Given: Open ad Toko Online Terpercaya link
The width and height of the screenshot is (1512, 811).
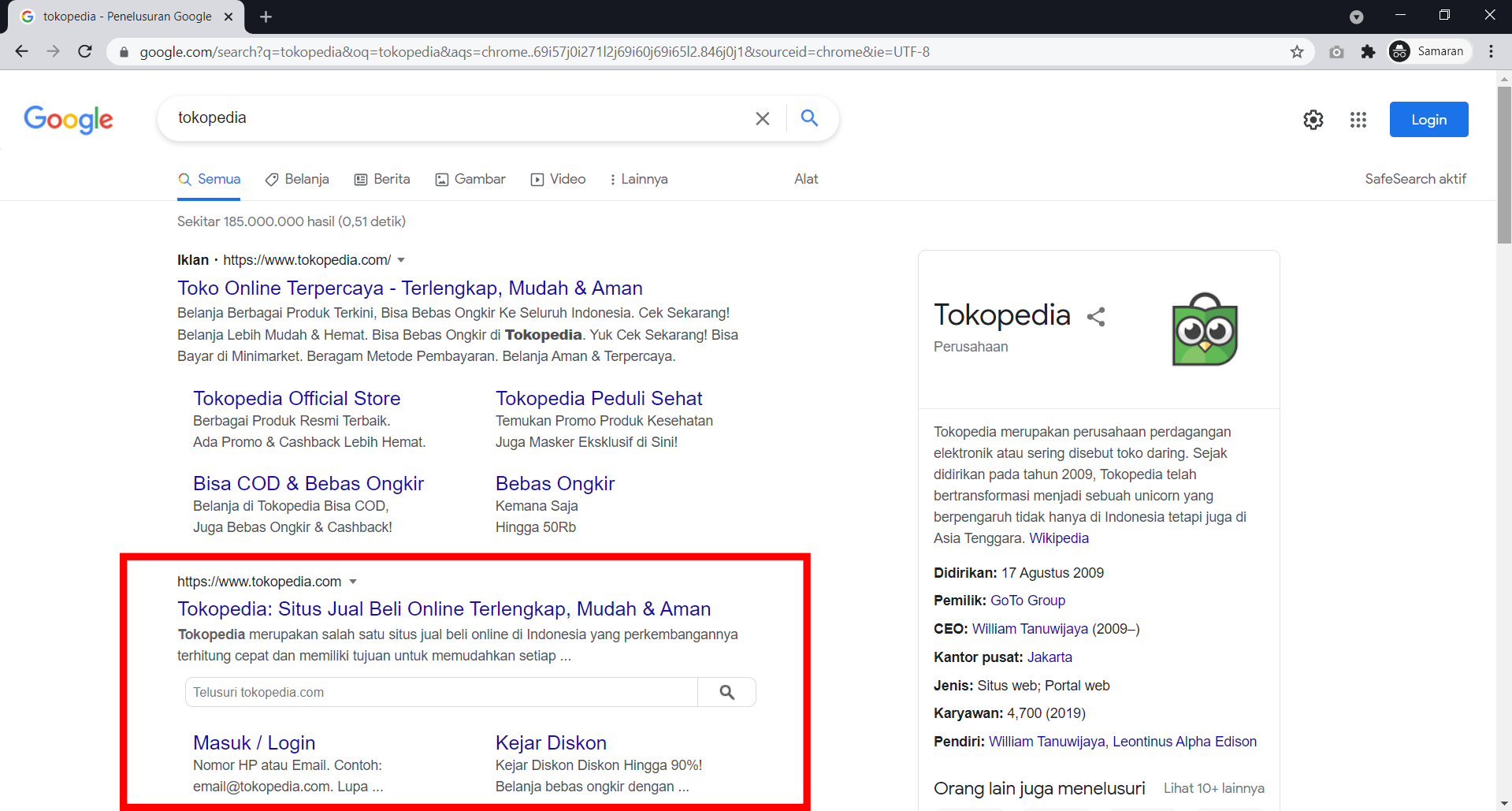Looking at the screenshot, I should pos(410,288).
